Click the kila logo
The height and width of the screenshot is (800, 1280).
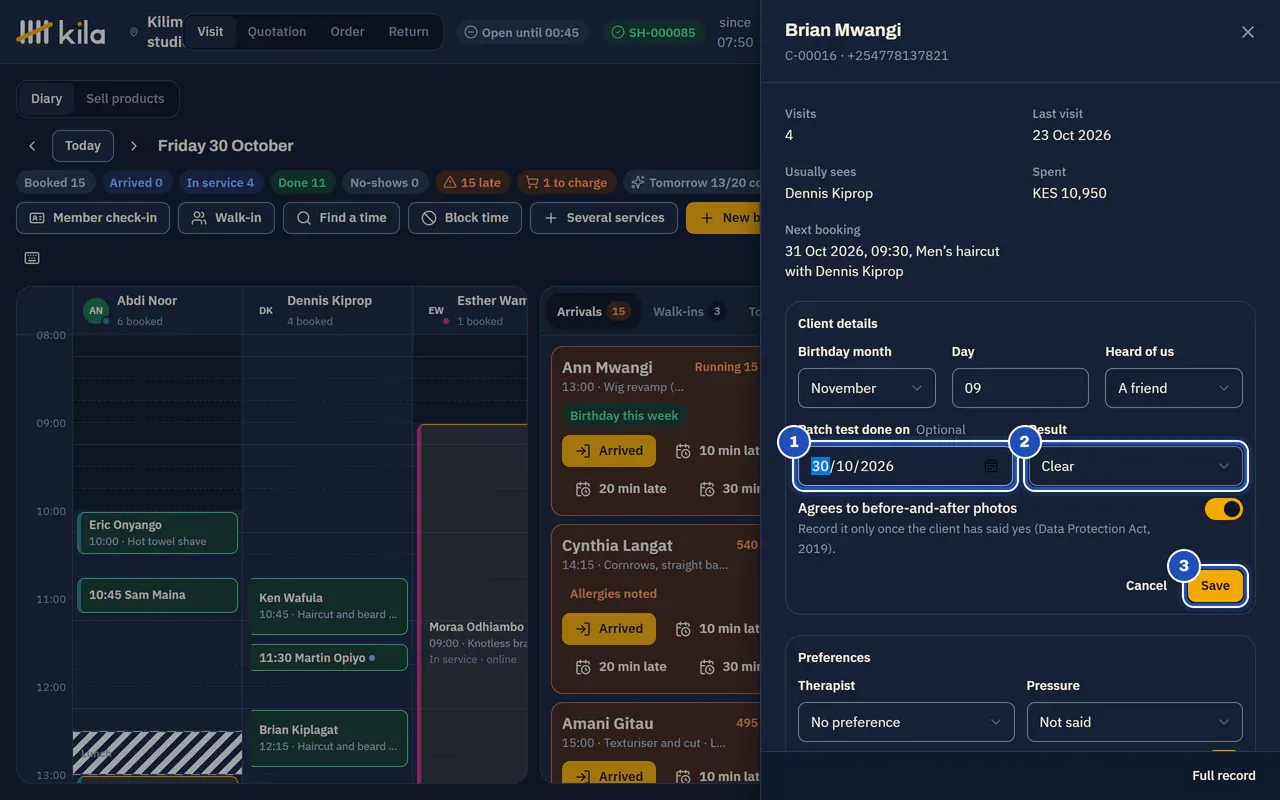(x=61, y=32)
